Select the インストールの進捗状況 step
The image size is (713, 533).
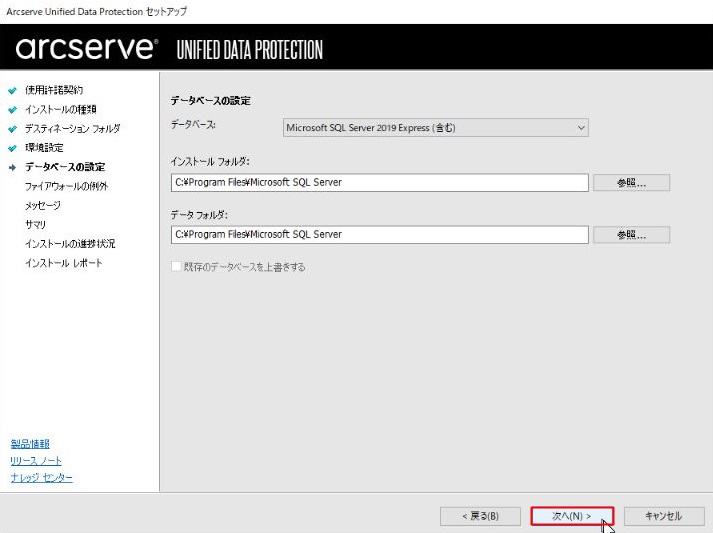[70, 244]
